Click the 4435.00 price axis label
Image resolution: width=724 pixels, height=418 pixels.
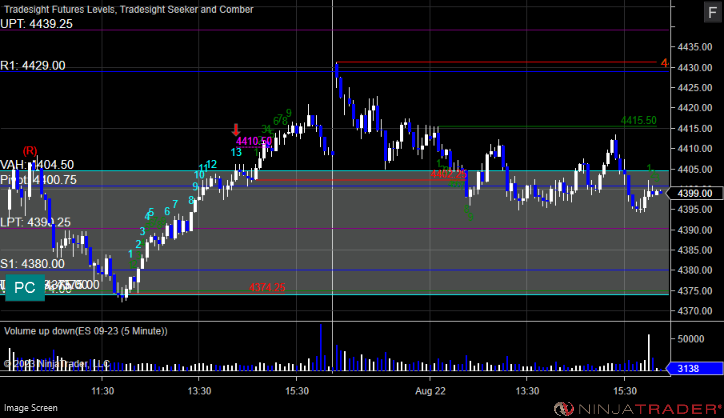pyautogui.click(x=694, y=47)
